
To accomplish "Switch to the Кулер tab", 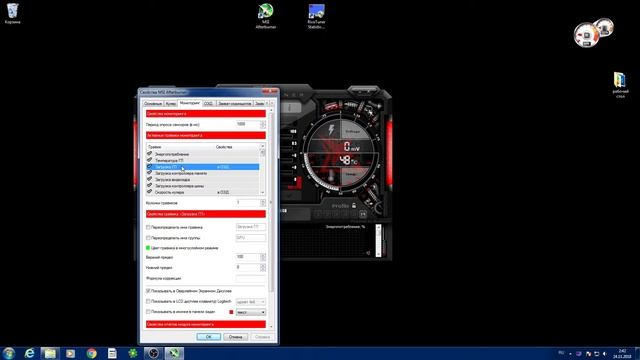I will (x=171, y=104).
